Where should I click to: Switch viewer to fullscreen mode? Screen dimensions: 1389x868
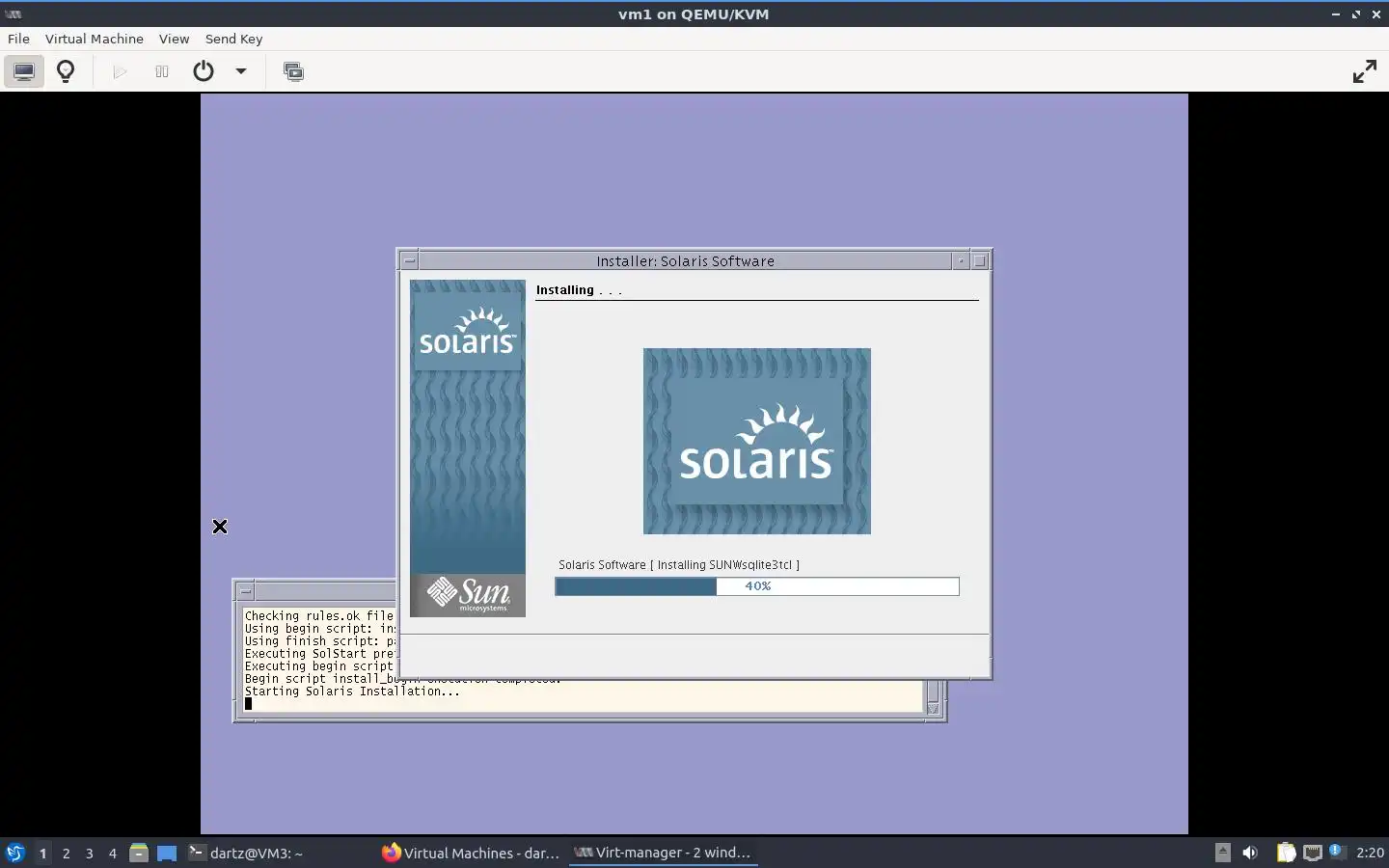click(1364, 71)
